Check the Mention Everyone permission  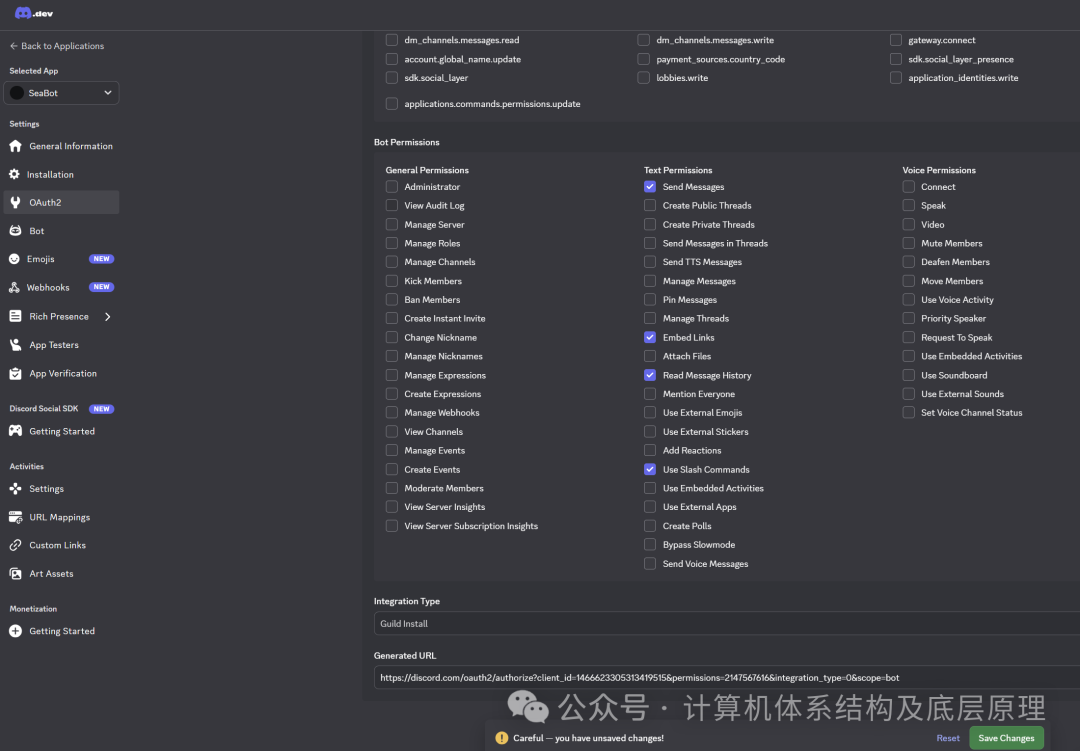pos(650,394)
